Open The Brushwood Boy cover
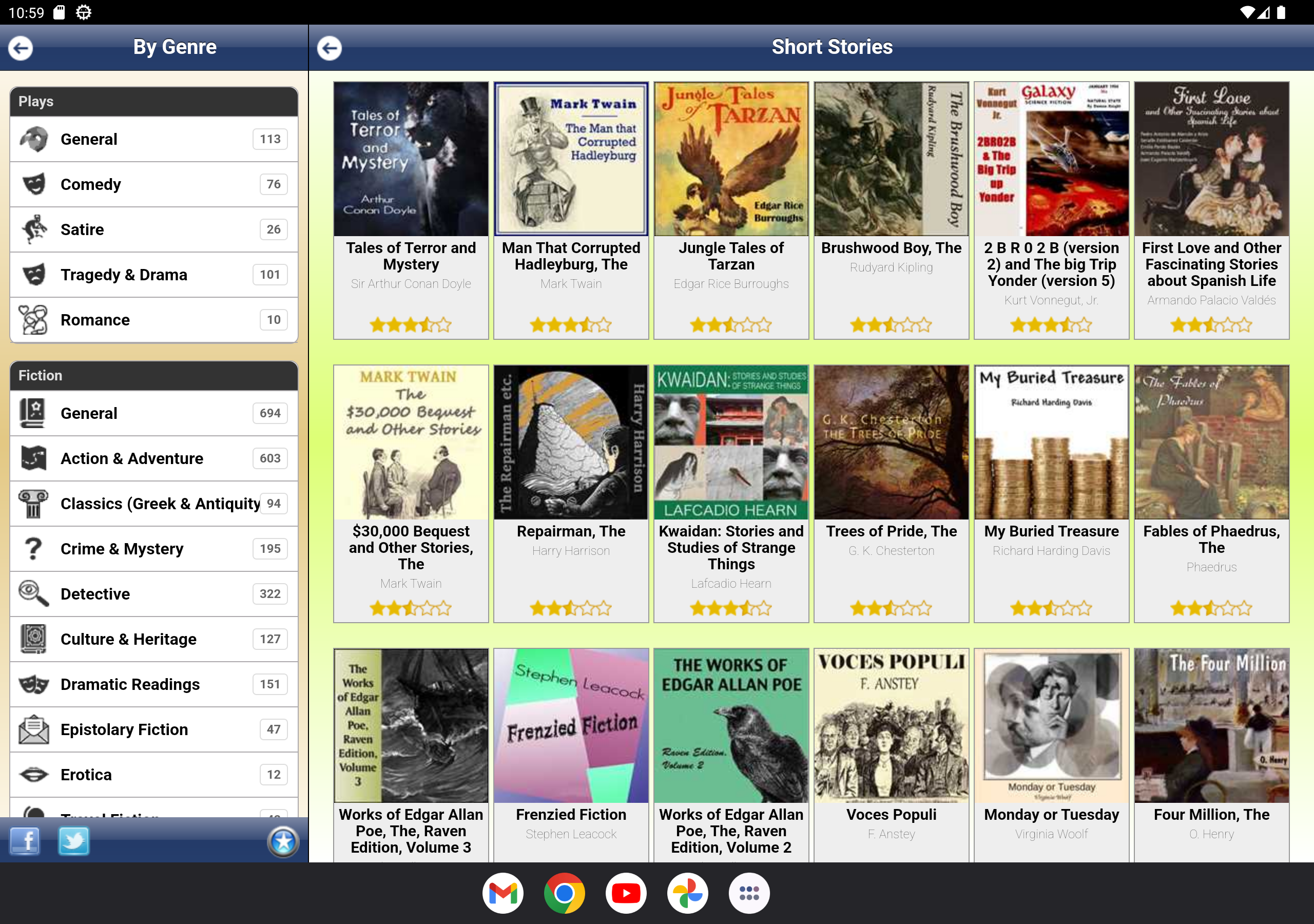The image size is (1314, 924). (x=892, y=159)
